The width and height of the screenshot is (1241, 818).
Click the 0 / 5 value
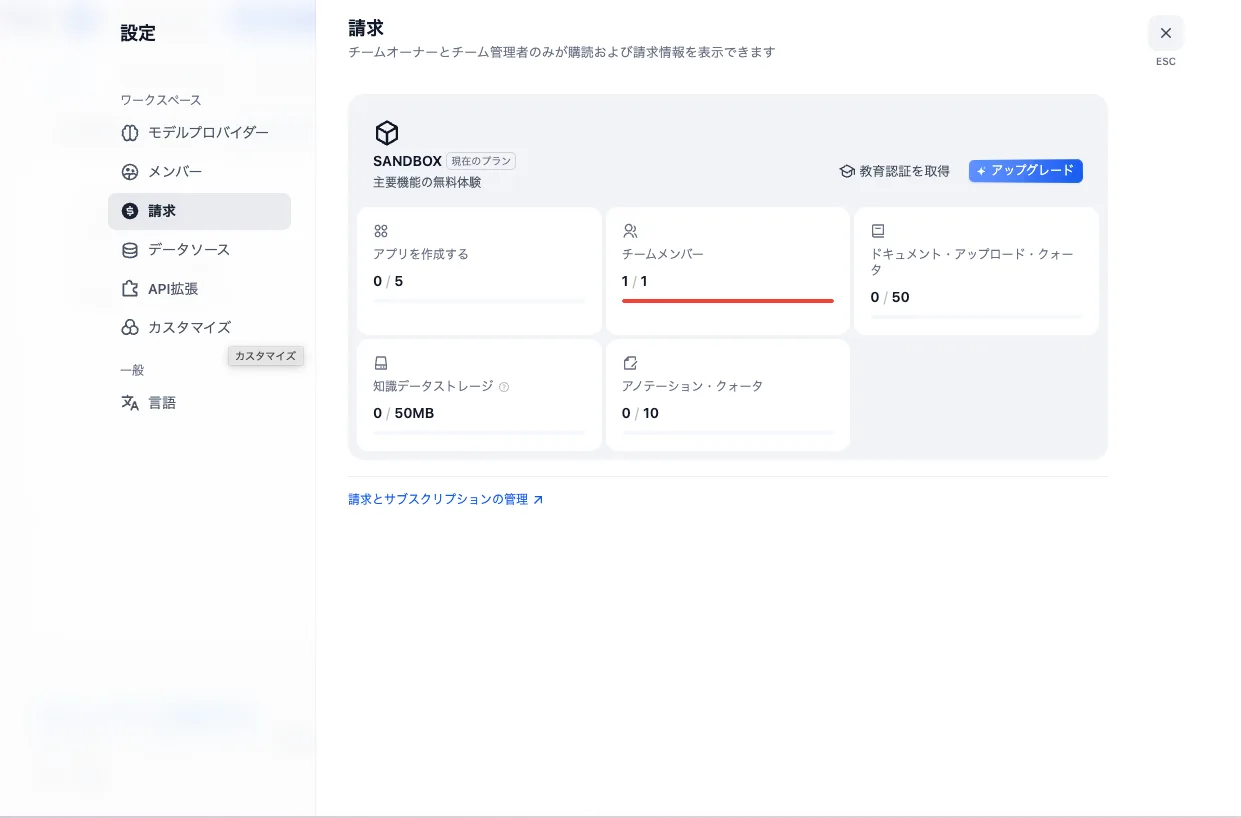click(388, 281)
